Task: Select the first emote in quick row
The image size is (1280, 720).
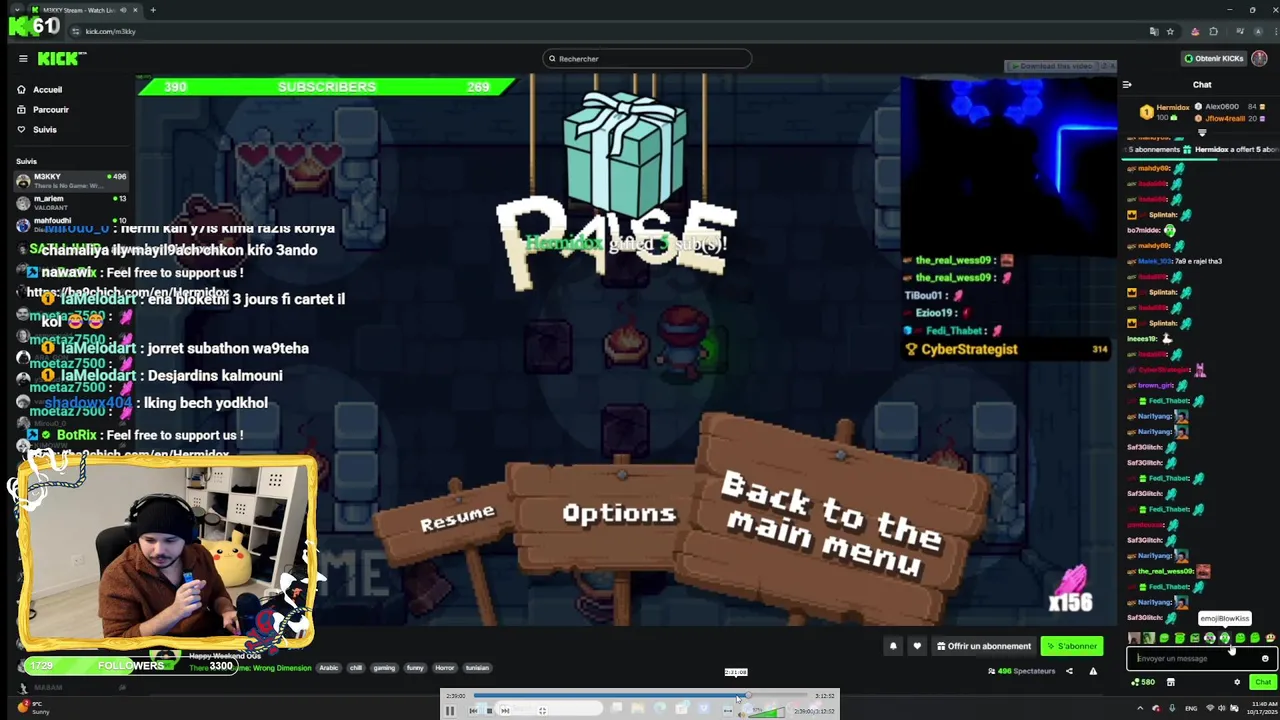Action: (x=1134, y=638)
